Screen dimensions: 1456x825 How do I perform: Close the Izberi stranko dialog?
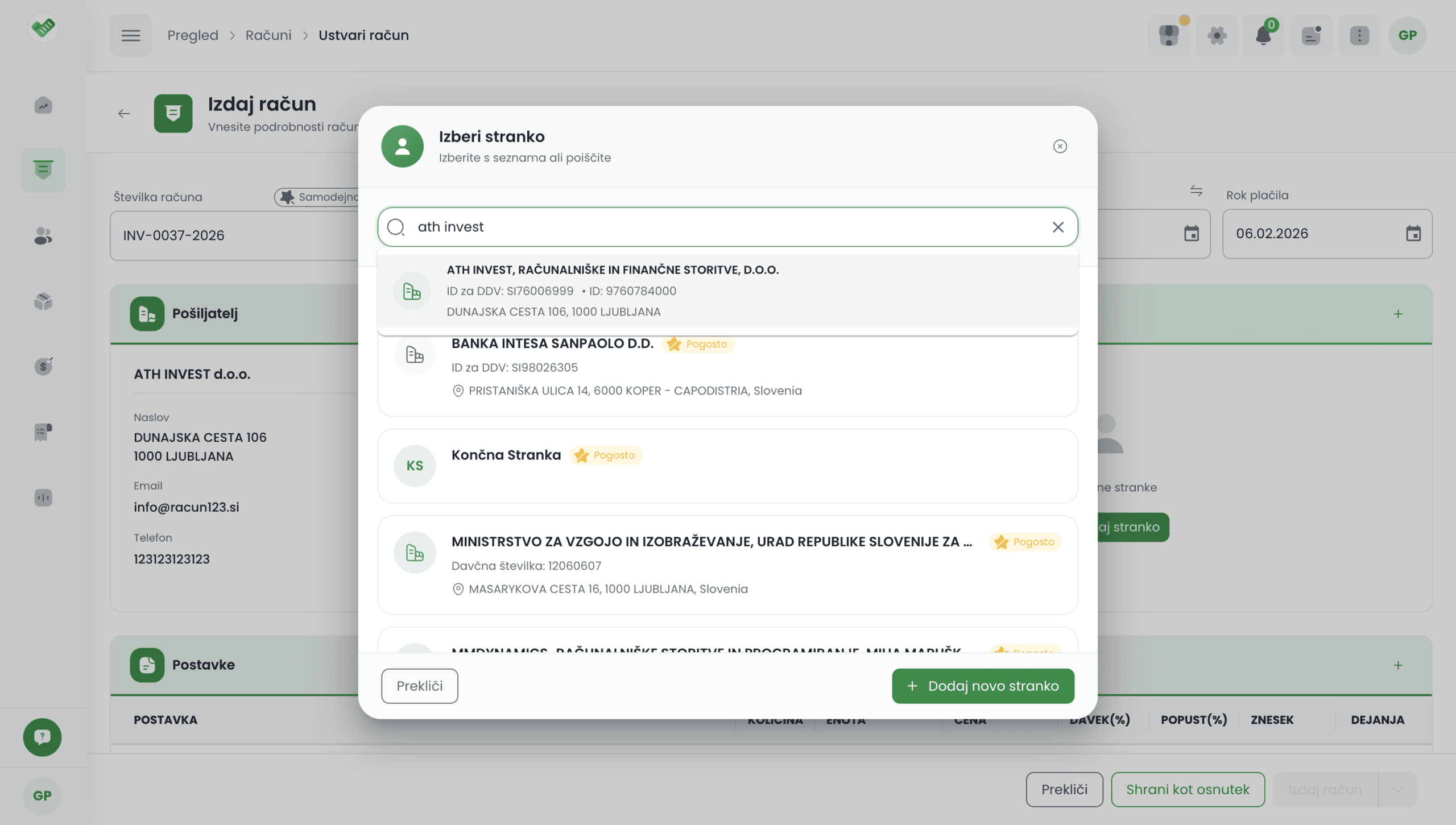(x=1060, y=146)
